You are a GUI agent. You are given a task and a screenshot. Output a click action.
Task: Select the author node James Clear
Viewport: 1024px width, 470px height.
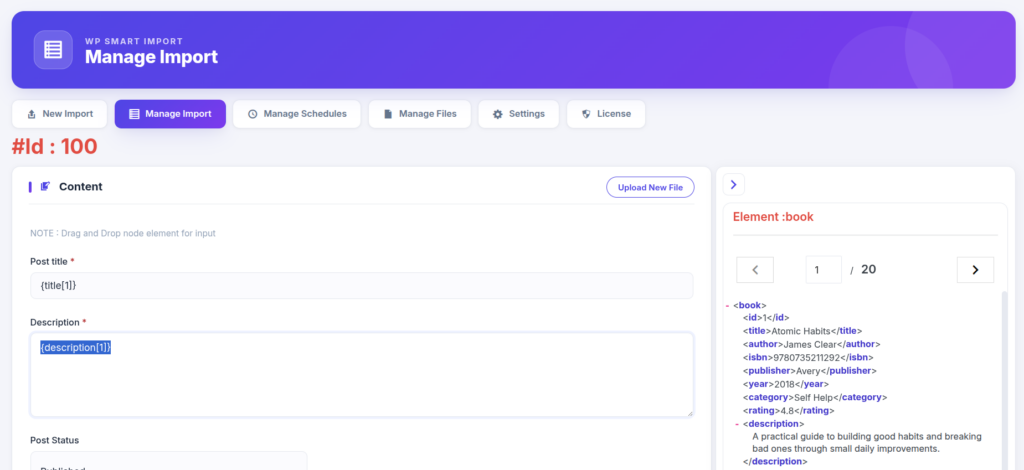point(812,344)
